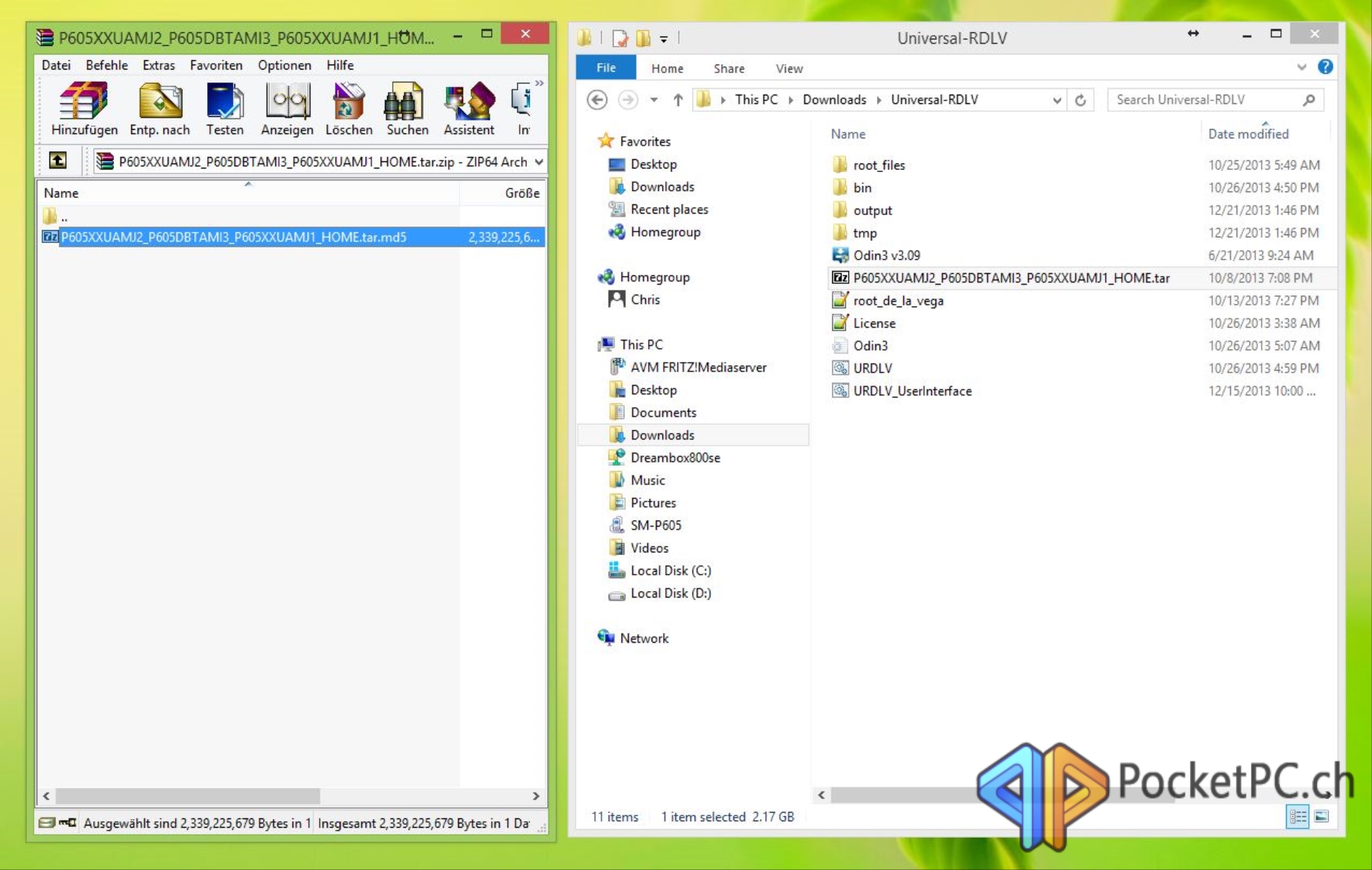Screen dimensions: 1372x870
Task: Open the Favoriten menu
Action: coord(216,65)
